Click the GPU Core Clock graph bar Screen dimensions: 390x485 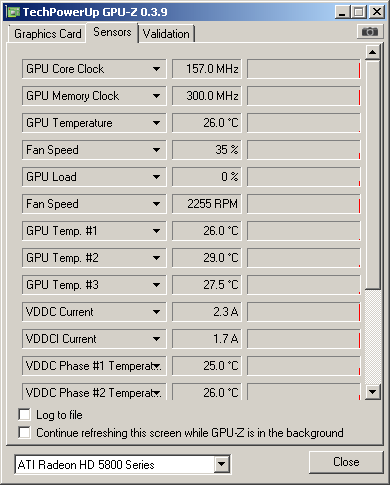click(304, 69)
